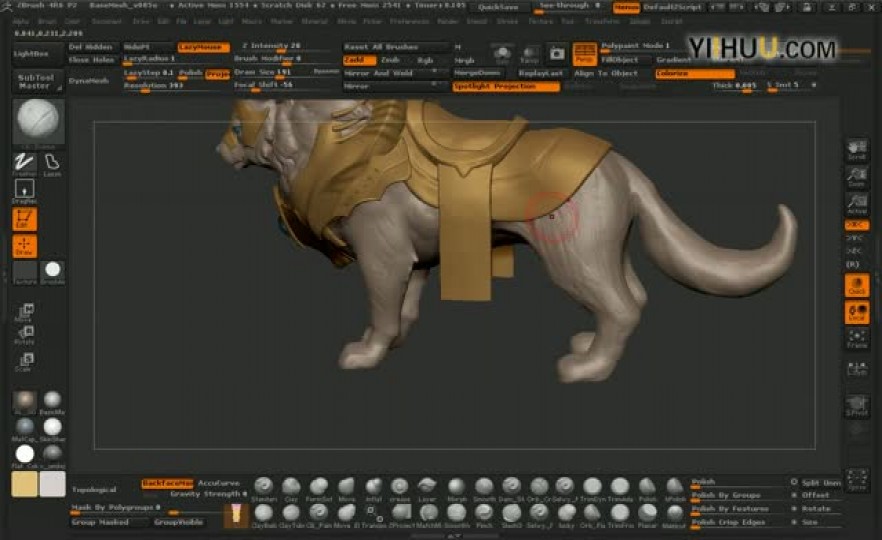
Task: Select the Planar brush icon
Action: 647,515
